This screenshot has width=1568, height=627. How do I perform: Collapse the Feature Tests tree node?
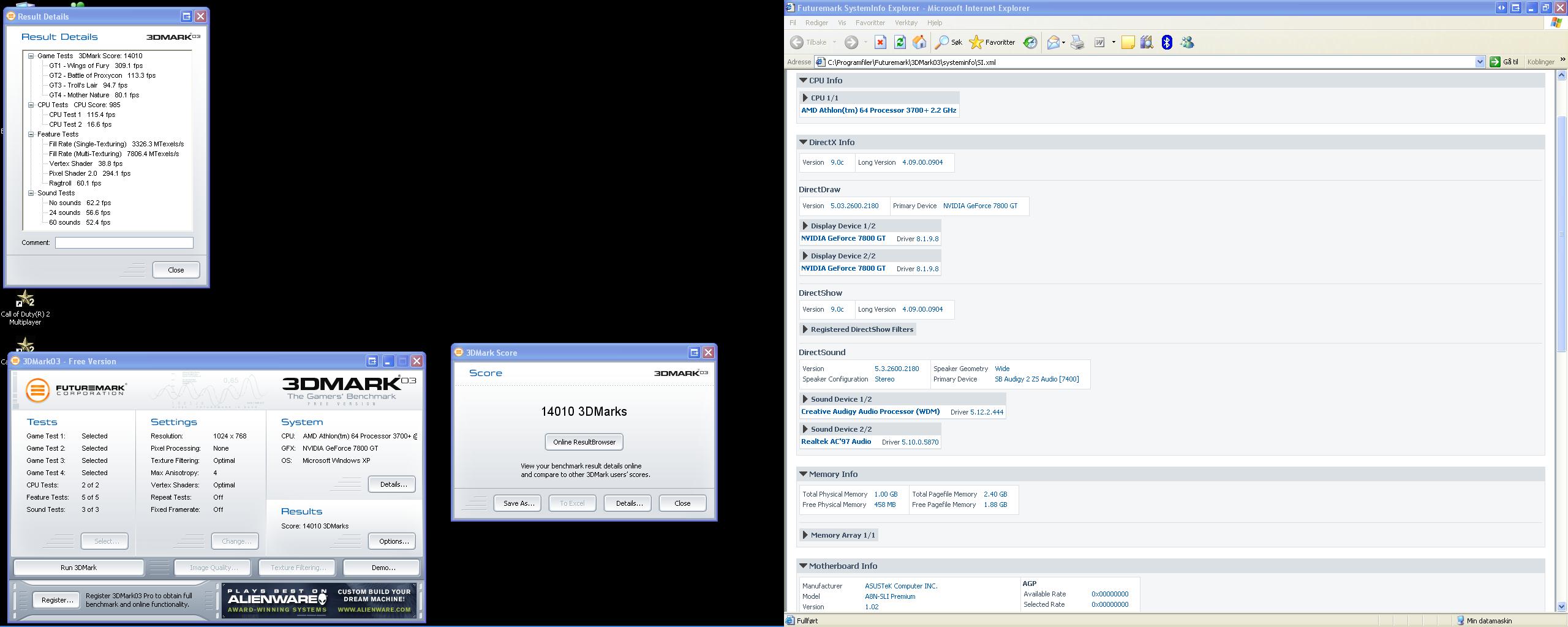click(31, 134)
